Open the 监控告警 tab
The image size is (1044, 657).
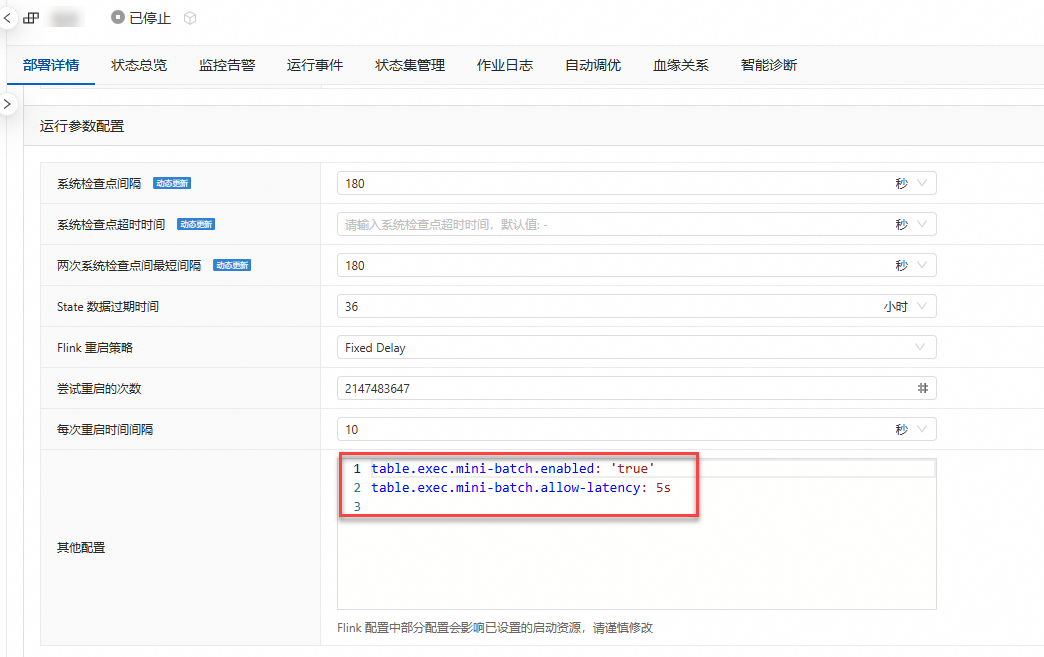(x=227, y=65)
